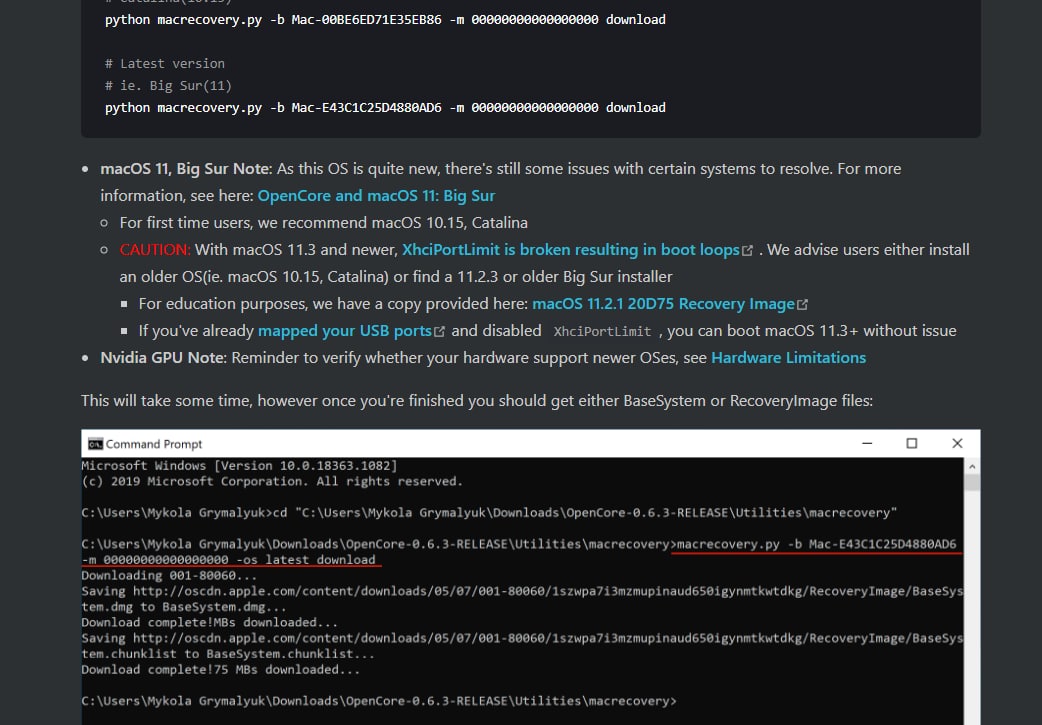Click the "Nvidia GPU Note:" heading
The height and width of the screenshot is (725, 1042).
pyautogui.click(x=163, y=358)
